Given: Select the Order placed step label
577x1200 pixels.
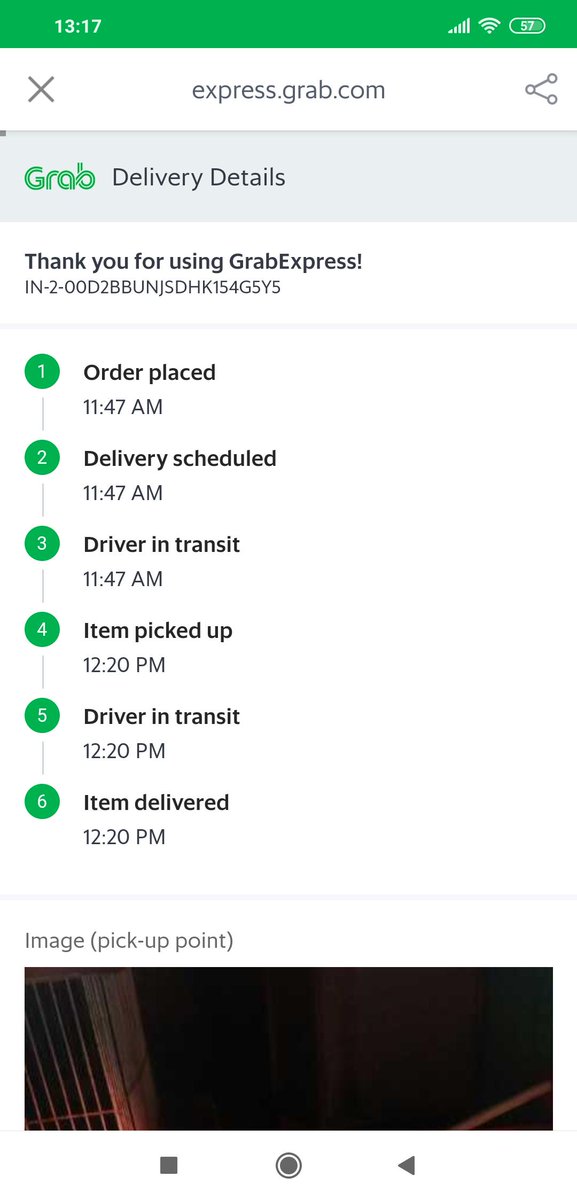Looking at the screenshot, I should (149, 373).
